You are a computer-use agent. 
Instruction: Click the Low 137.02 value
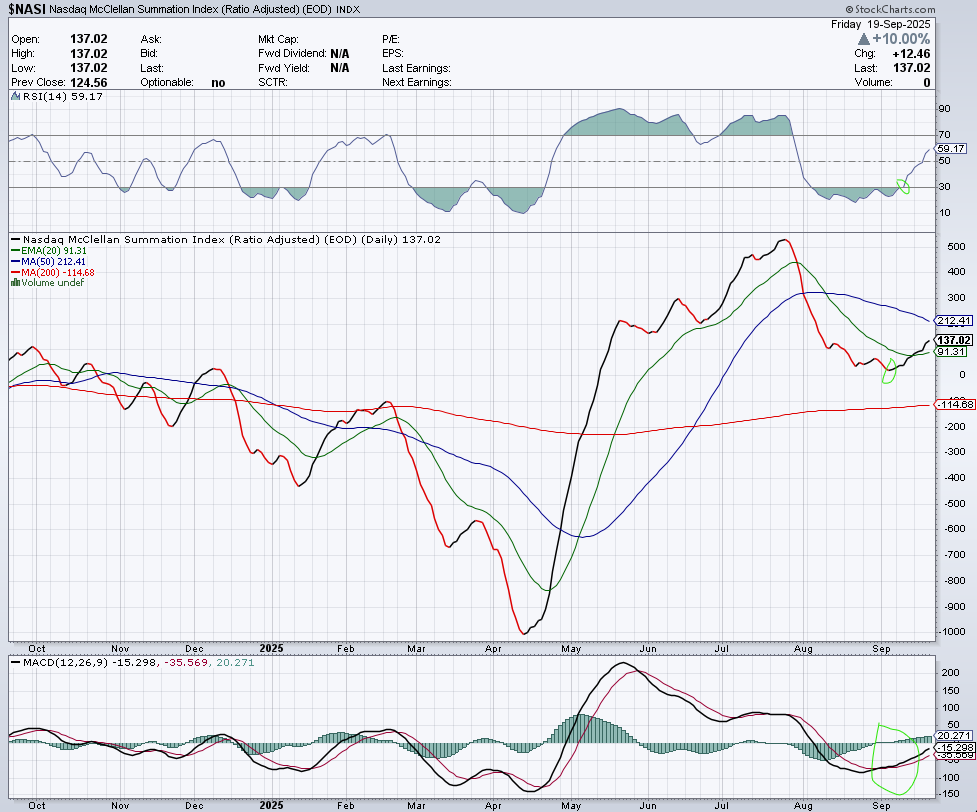coord(88,68)
